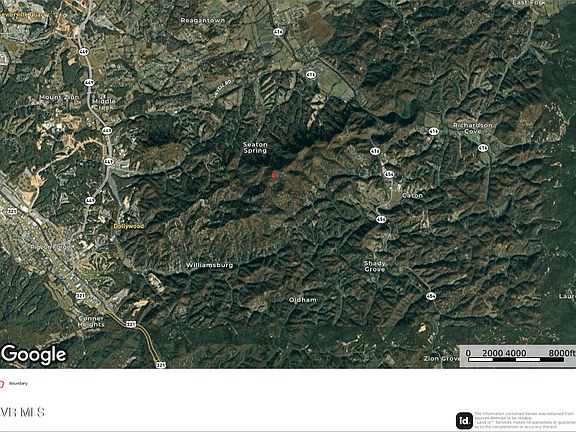Click the Mount Zion place label

(59, 97)
